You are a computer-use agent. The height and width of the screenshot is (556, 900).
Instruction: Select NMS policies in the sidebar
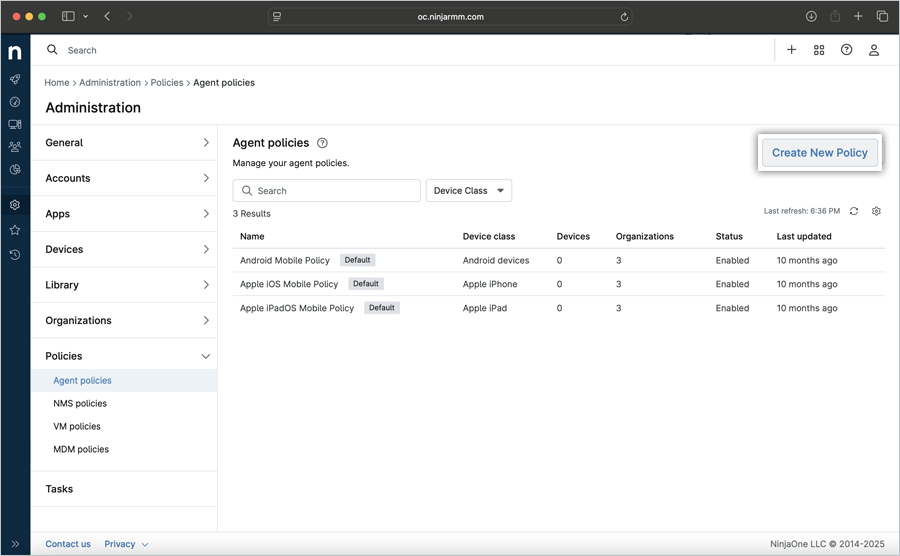click(x=80, y=403)
